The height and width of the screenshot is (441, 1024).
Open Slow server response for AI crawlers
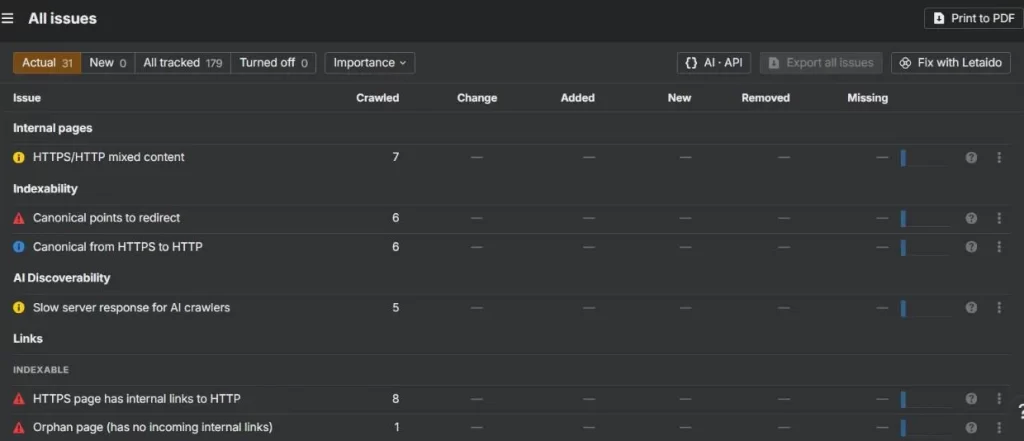click(131, 308)
